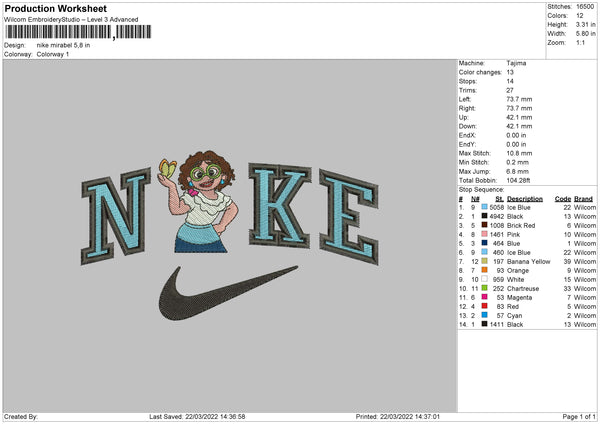
Task: Click the Trims value 27
Action: (510, 90)
